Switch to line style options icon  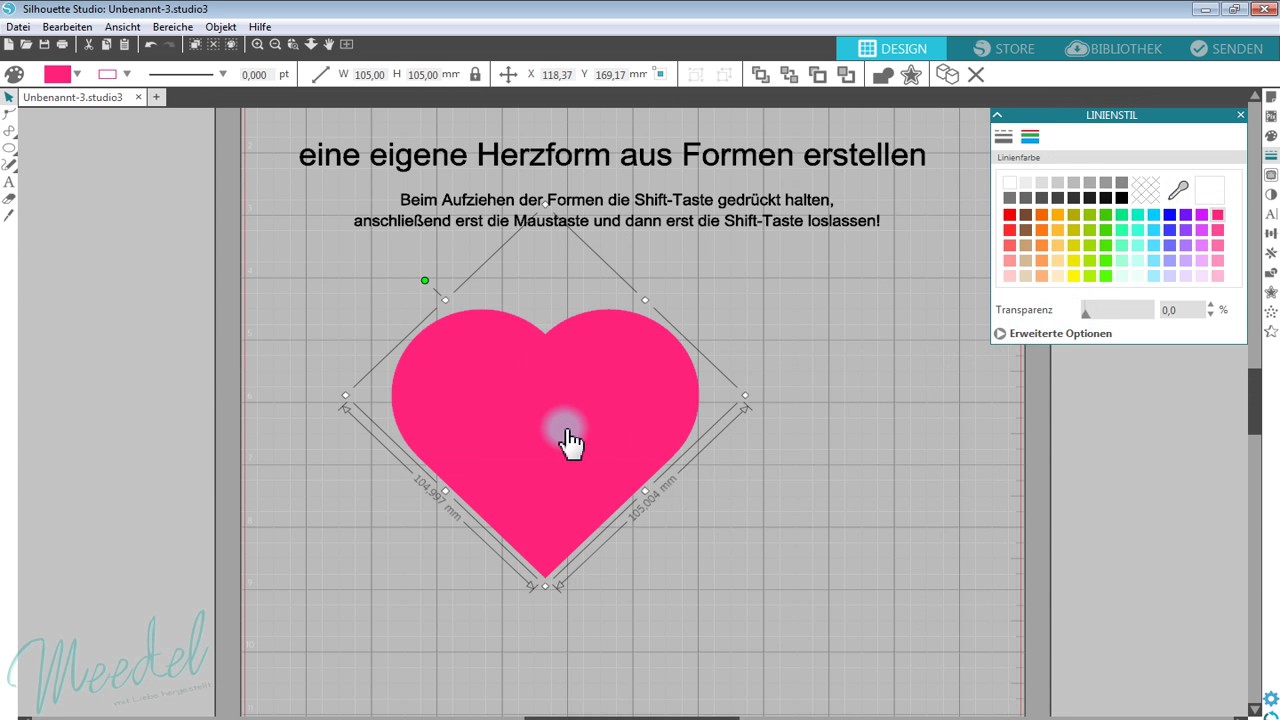coord(1004,137)
